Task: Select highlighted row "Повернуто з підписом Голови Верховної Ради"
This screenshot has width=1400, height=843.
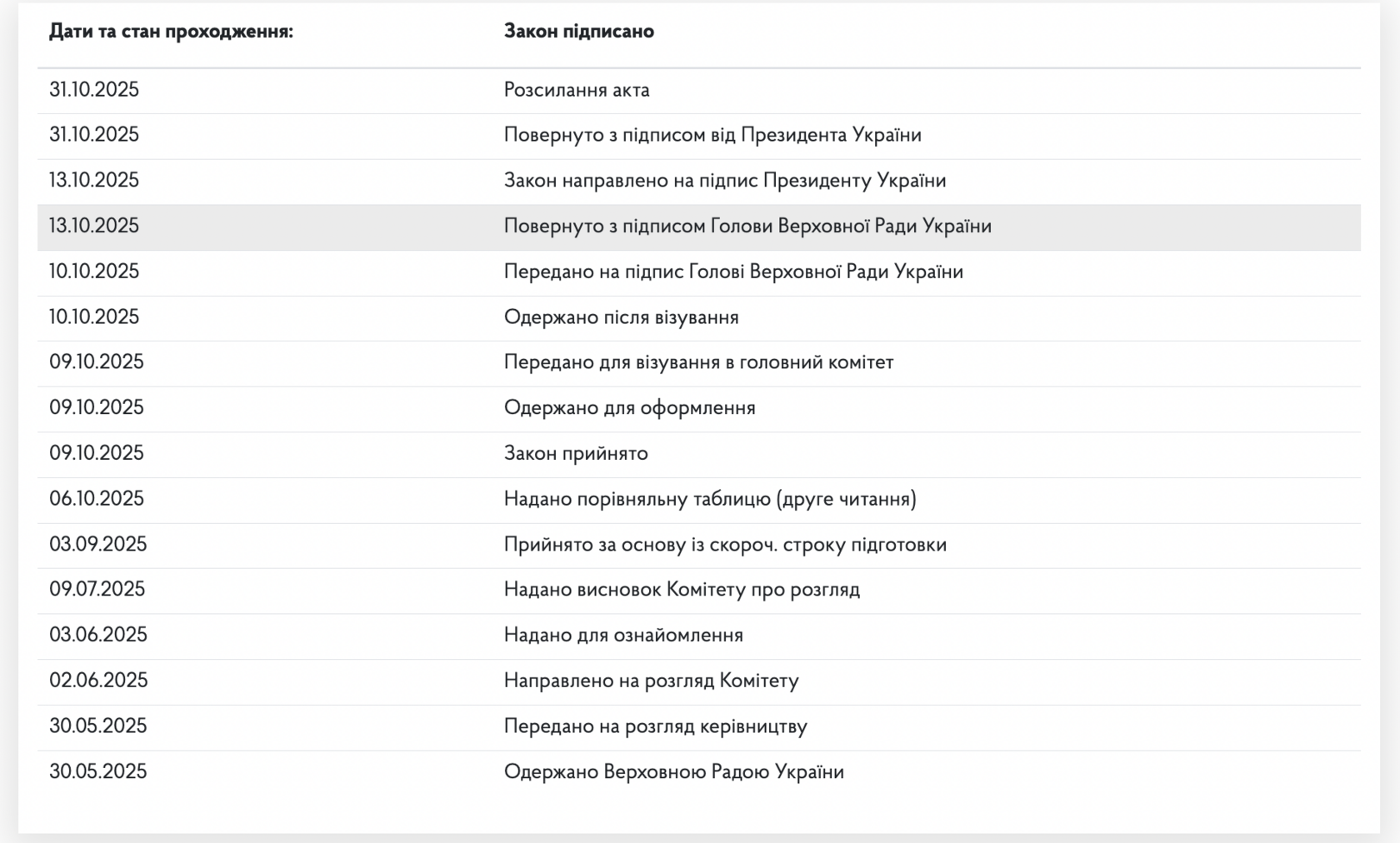Action: [x=747, y=227]
